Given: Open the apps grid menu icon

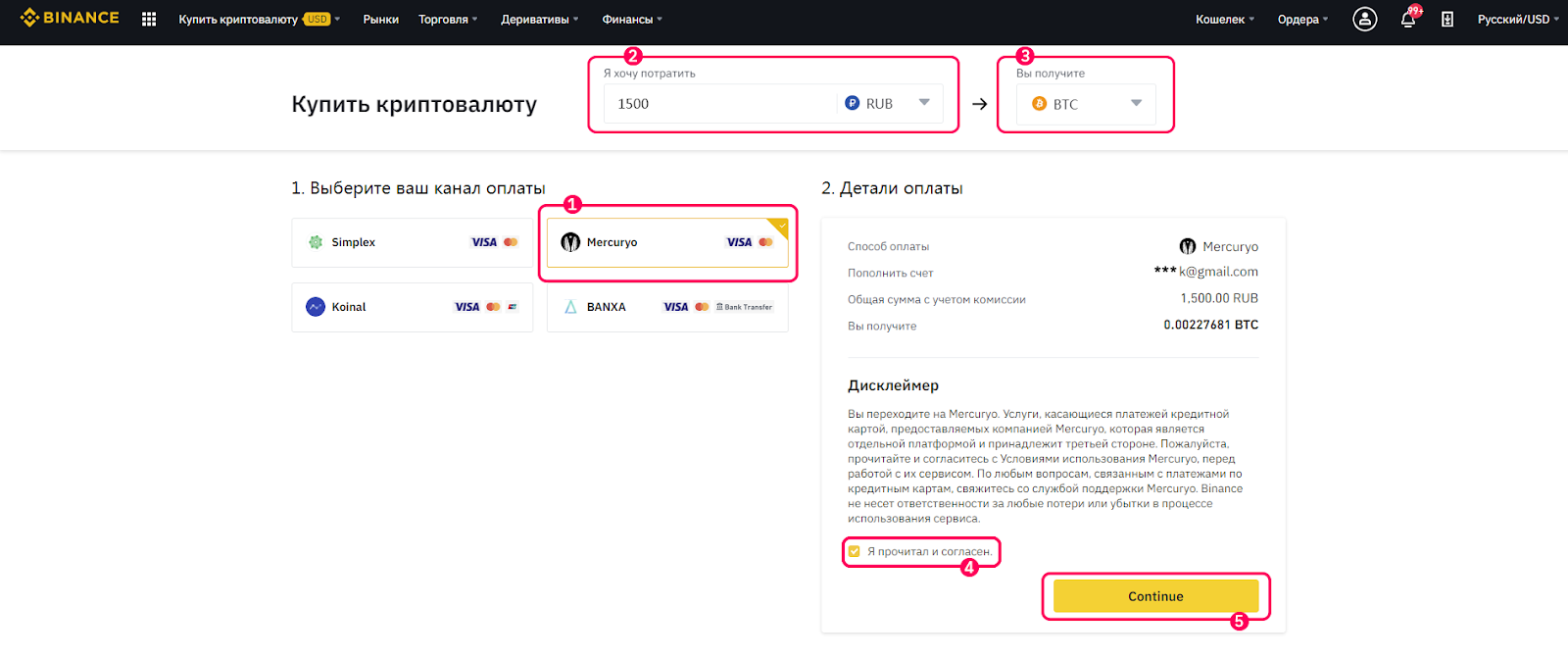Looking at the screenshot, I should pyautogui.click(x=149, y=19).
